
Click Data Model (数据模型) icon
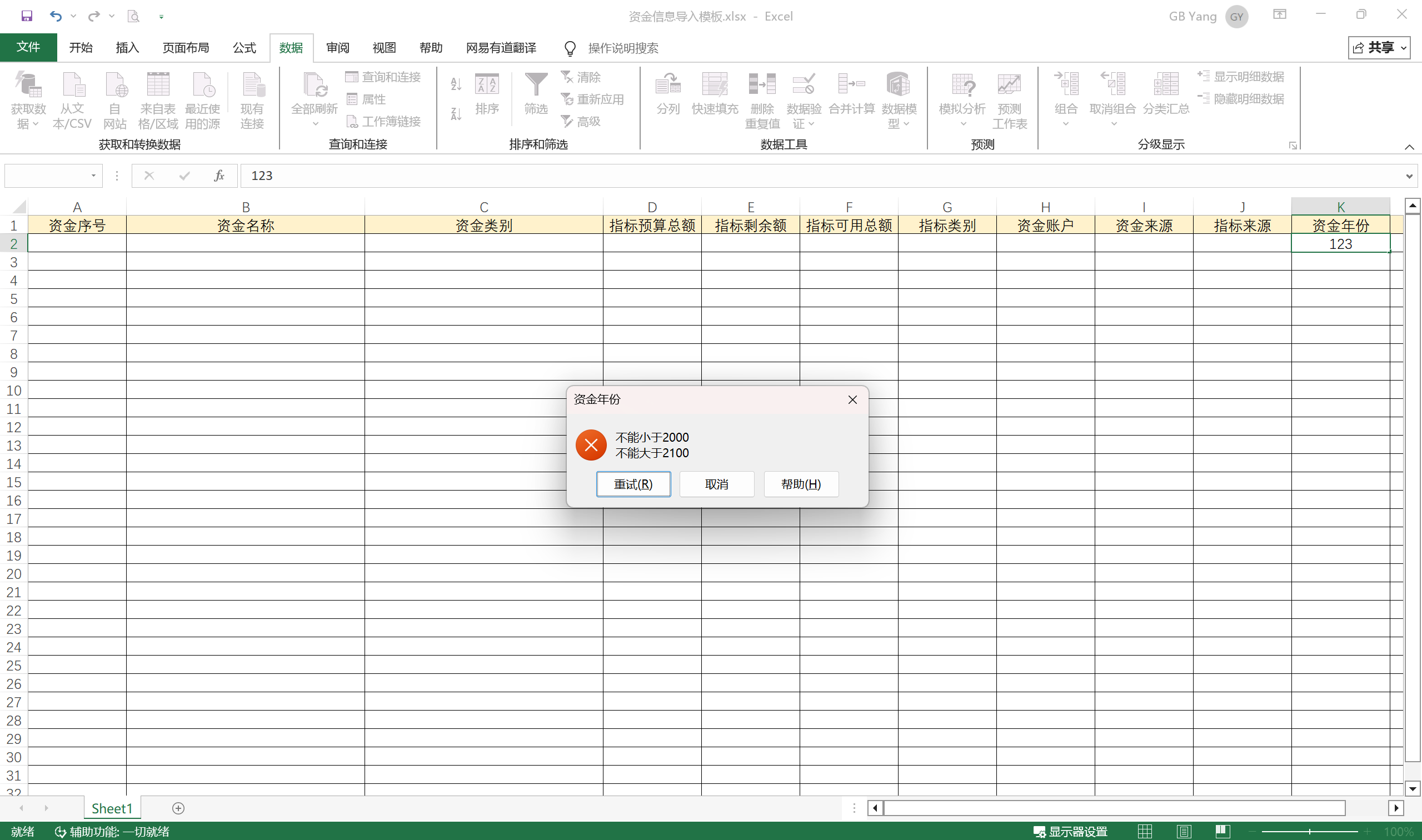click(x=899, y=101)
